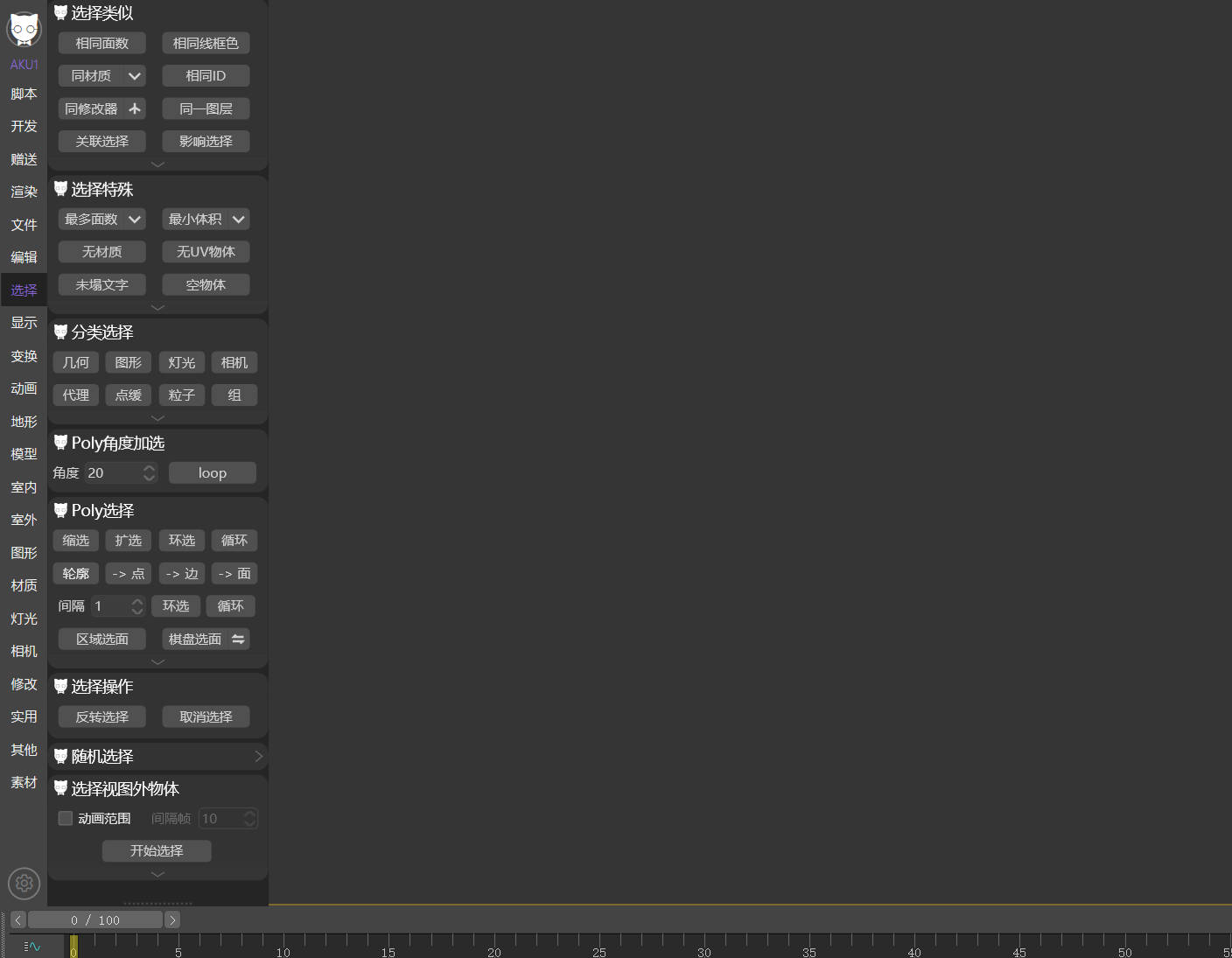Select 粒子 category button
1232x958 pixels.
pyautogui.click(x=182, y=395)
